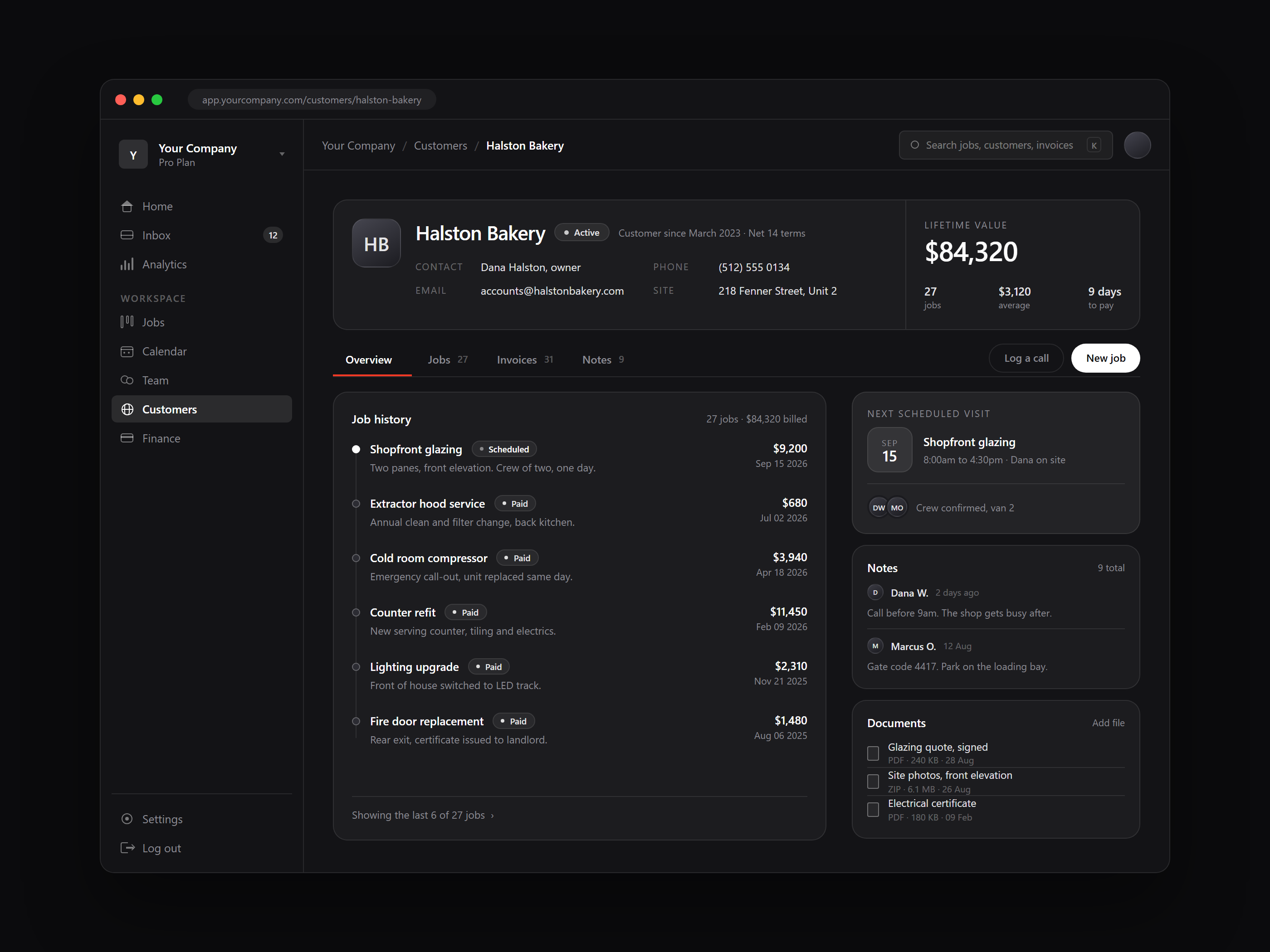Click the Calendar icon in Workspace
Image resolution: width=1270 pixels, height=952 pixels.
click(x=127, y=351)
